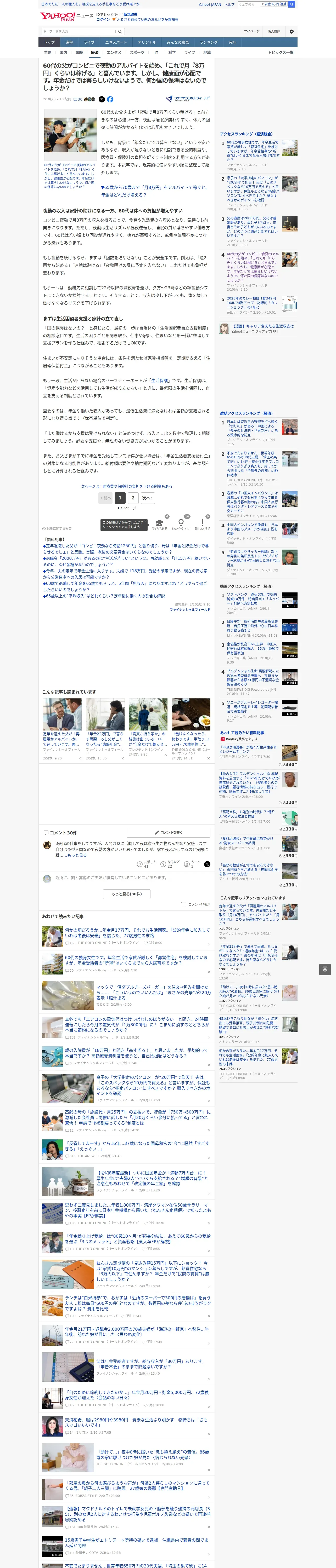This screenshot has width=336, height=1568.
Task: Go to page 2 of the article
Action: [x=133, y=498]
